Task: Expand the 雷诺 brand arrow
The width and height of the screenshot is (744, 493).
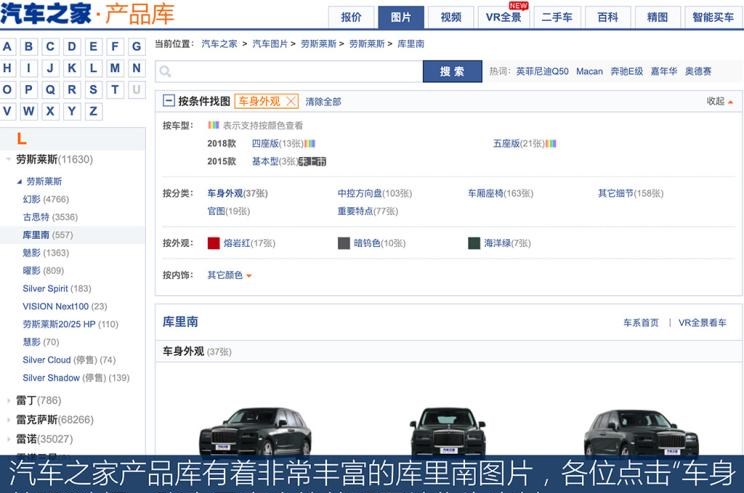Action: click(8, 439)
